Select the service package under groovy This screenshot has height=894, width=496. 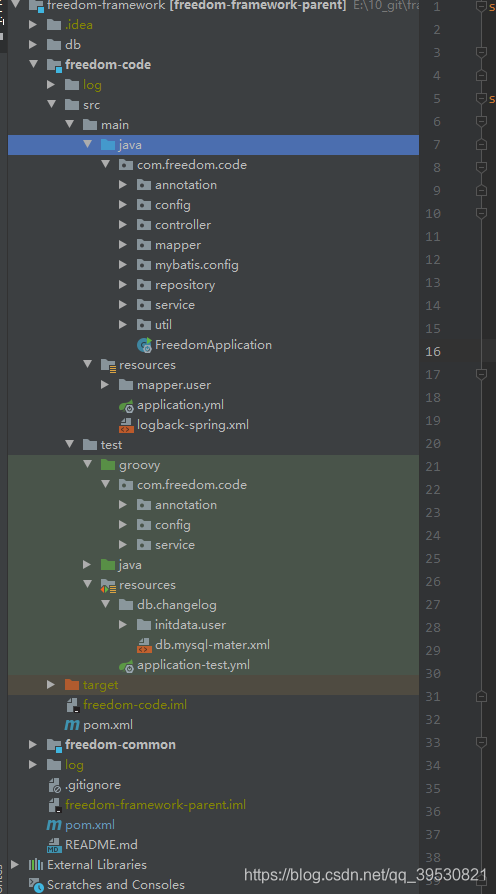[x=175, y=545]
